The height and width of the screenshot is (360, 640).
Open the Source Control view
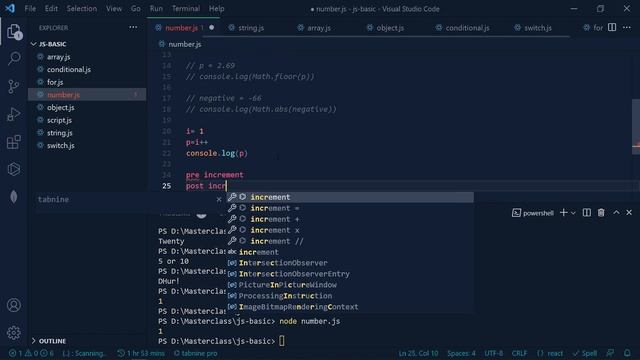14,86
